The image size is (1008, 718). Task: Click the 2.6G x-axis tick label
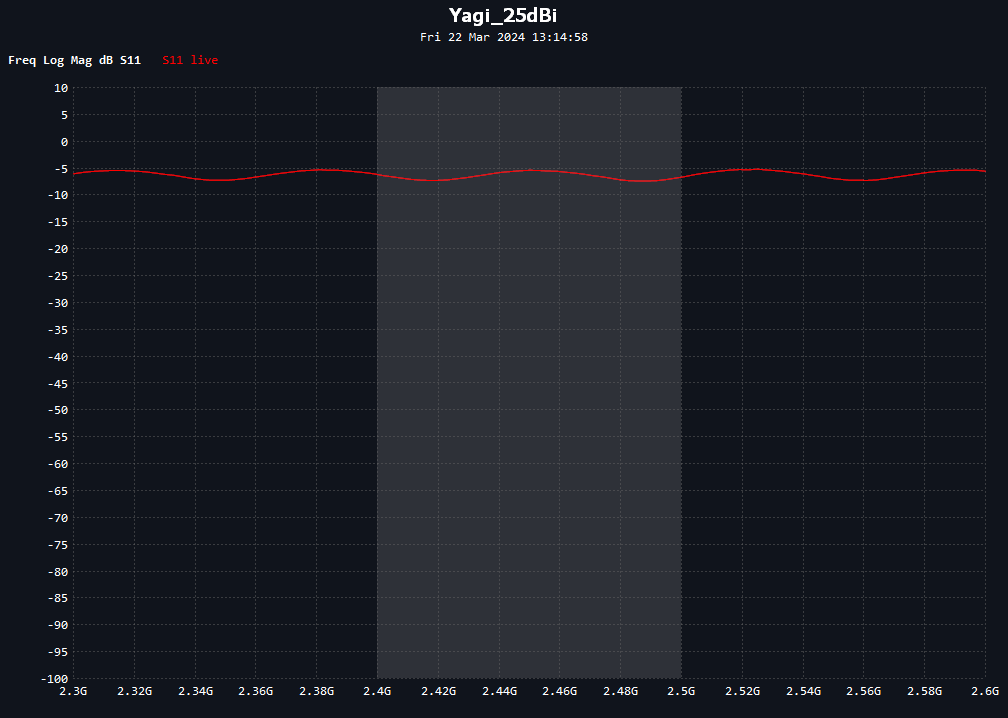pyautogui.click(x=986, y=691)
